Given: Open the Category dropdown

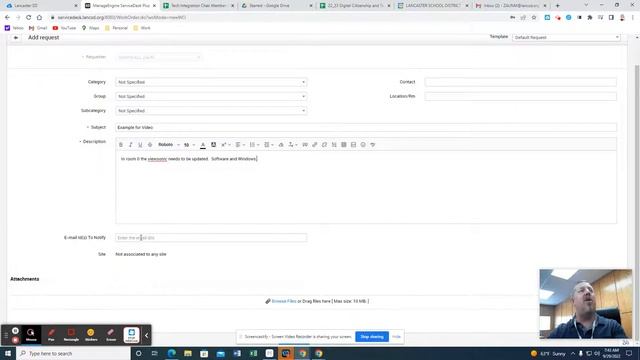Looking at the screenshot, I should coord(211,82).
